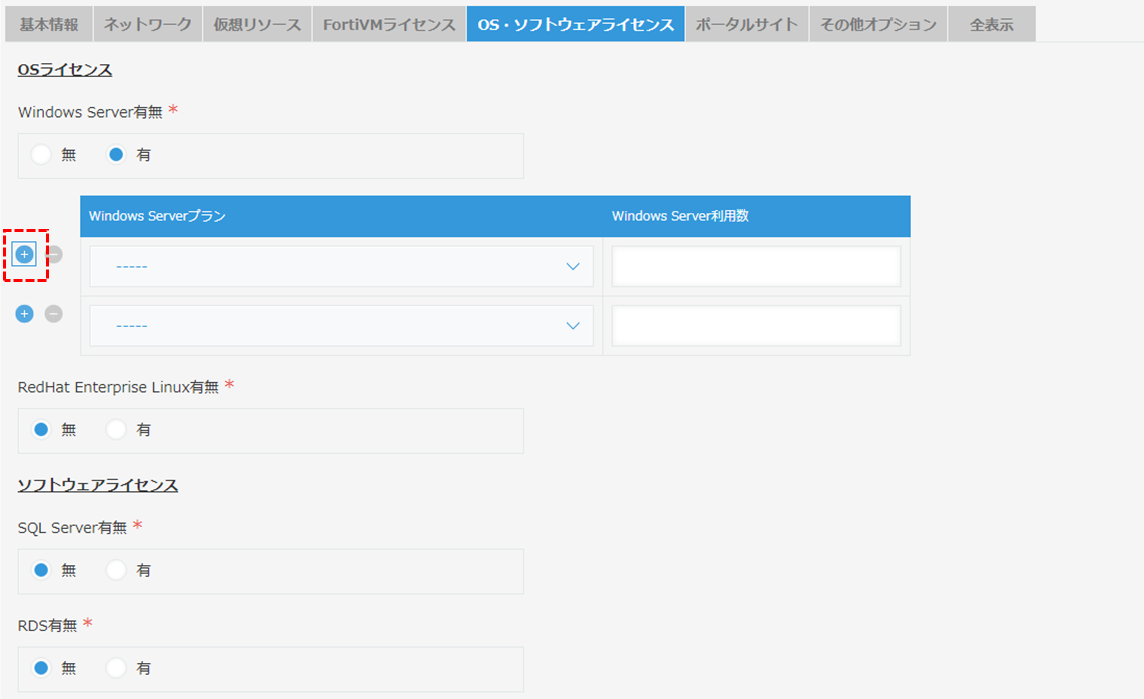This screenshot has width=1144, height=699.
Task: Click the ソフトウェアライセンス section heading
Action: pyautogui.click(x=98, y=485)
